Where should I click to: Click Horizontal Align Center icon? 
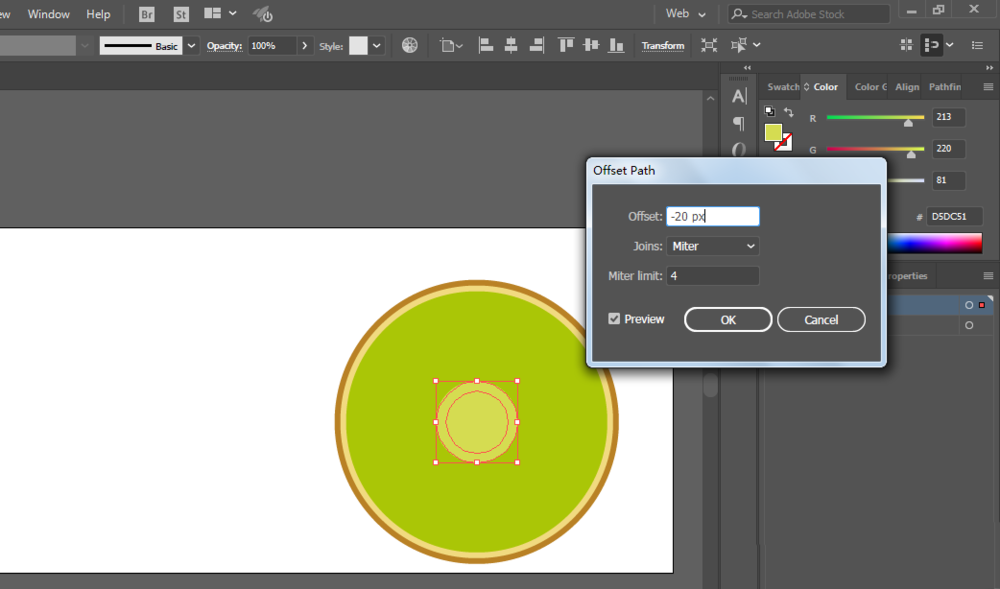click(511, 45)
